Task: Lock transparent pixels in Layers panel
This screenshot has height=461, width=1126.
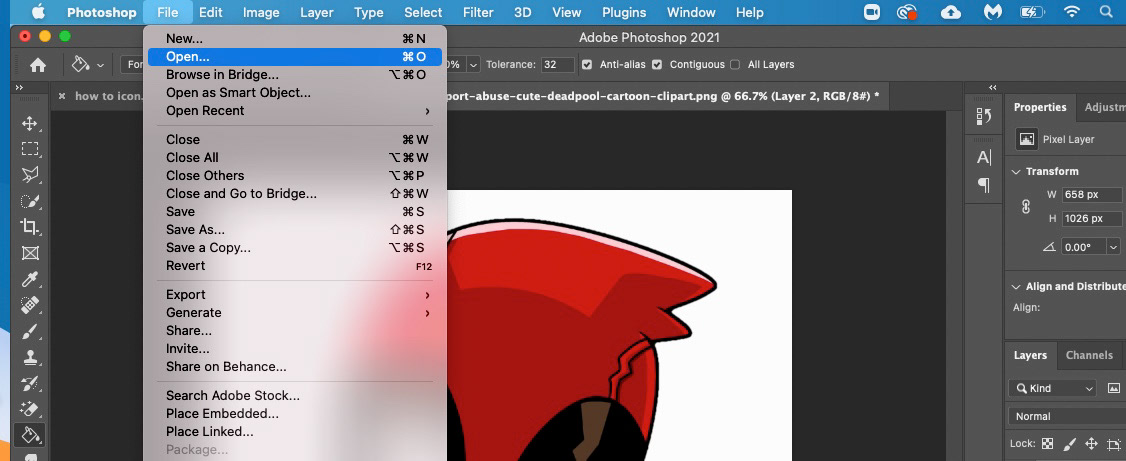Action: click(1047, 443)
